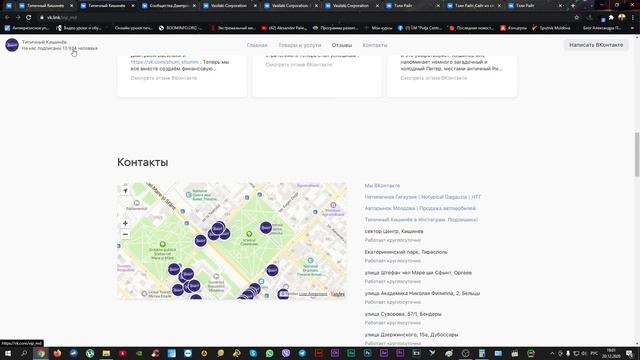This screenshot has height=360, width=640.
Task: Reload the page with browser refresh icon
Action: pyautogui.click(x=29, y=18)
